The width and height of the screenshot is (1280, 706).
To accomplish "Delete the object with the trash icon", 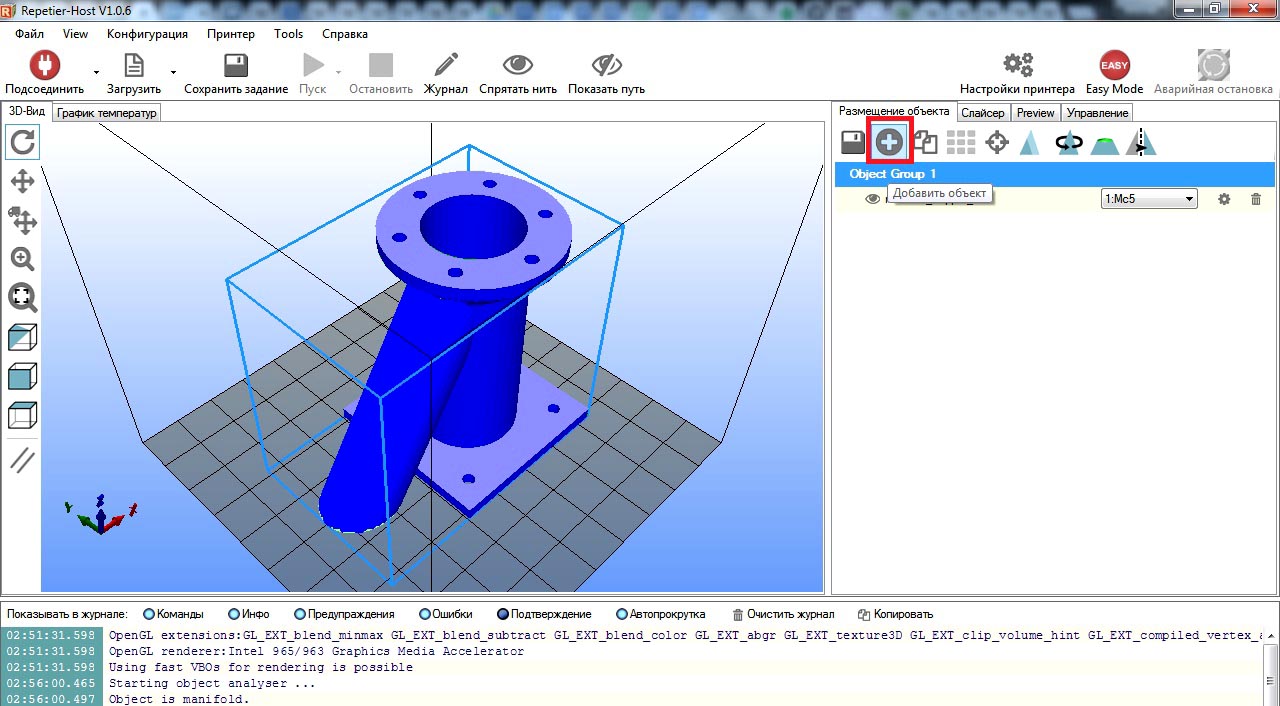I will pos(1256,199).
